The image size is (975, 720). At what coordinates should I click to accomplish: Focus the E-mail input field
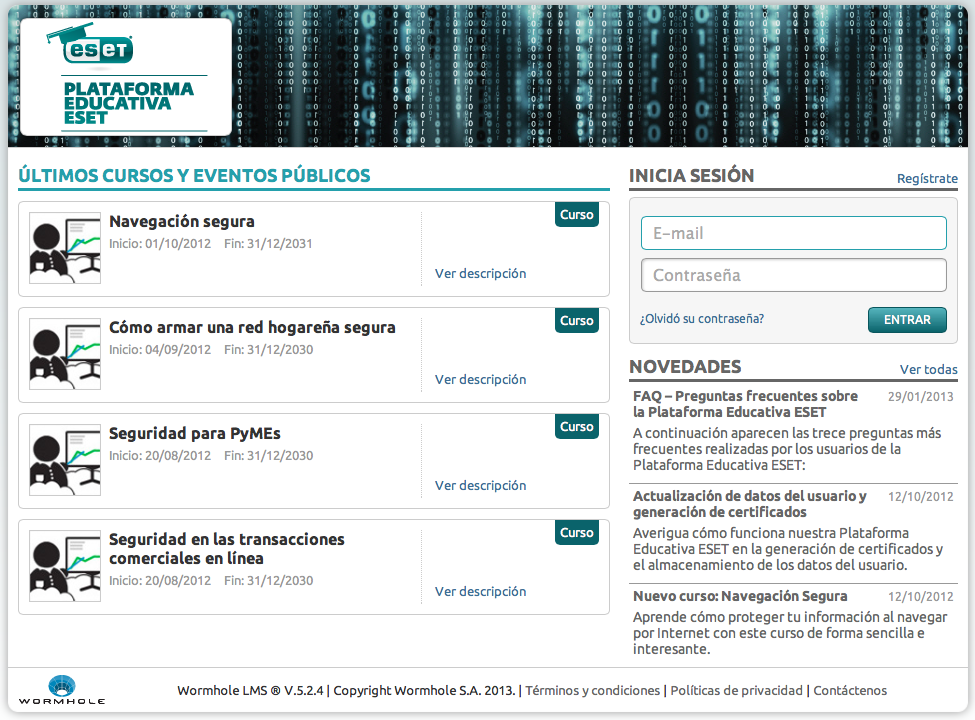pyautogui.click(x=793, y=233)
